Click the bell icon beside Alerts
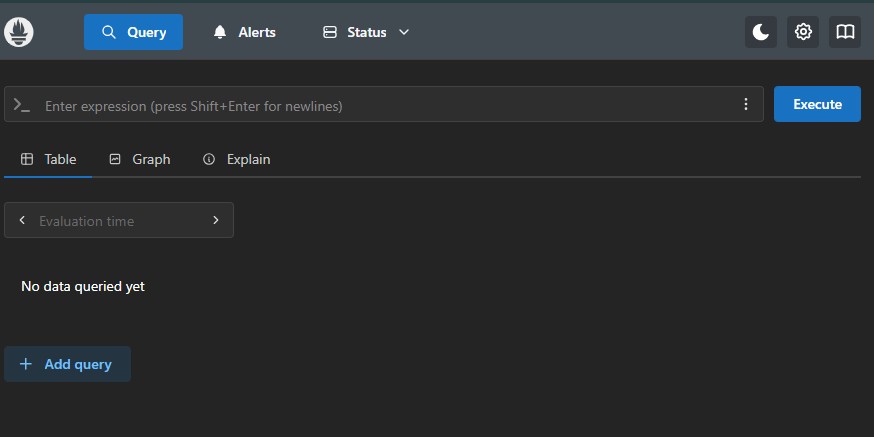 tap(220, 32)
